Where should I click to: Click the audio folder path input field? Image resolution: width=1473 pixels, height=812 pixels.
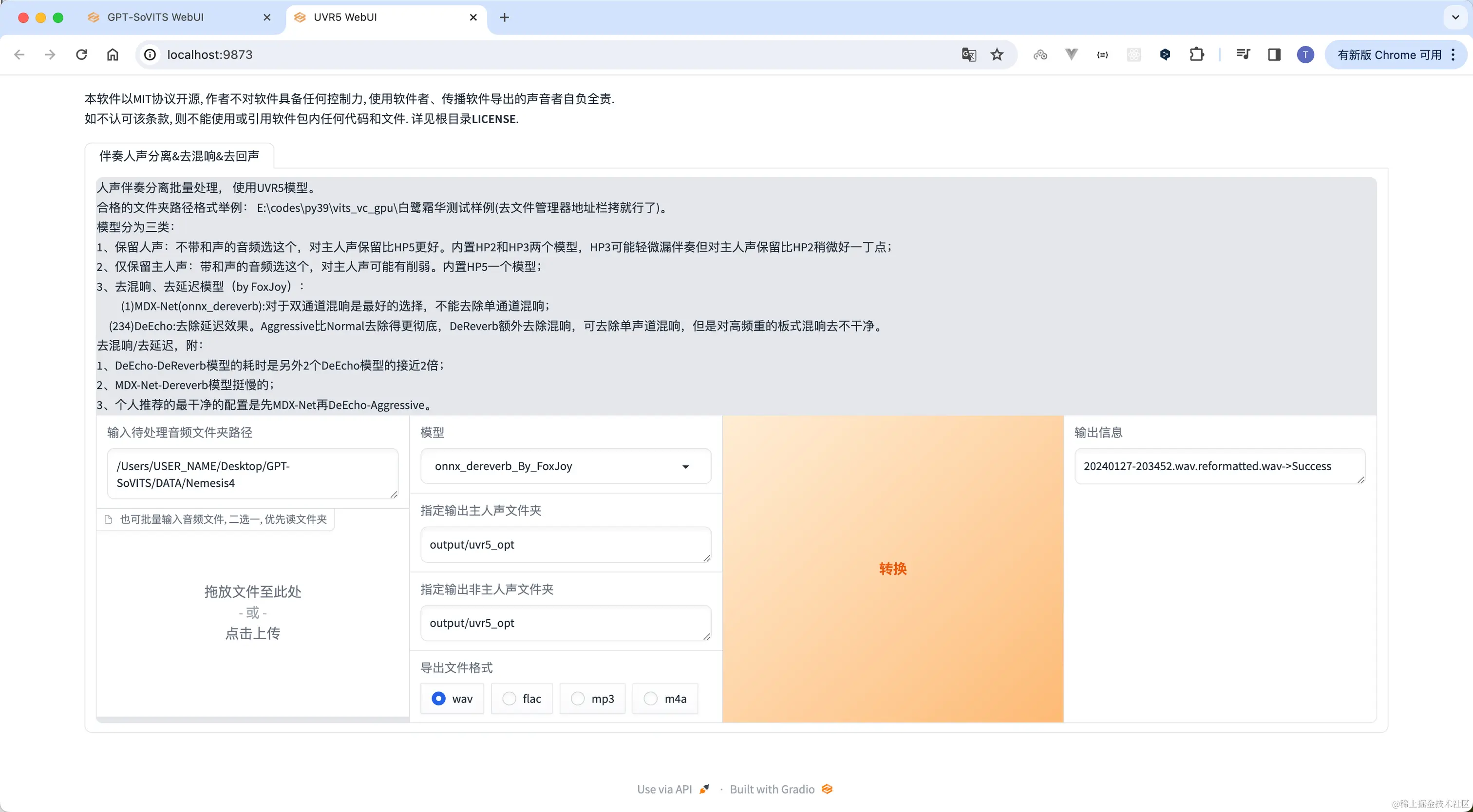pos(252,474)
